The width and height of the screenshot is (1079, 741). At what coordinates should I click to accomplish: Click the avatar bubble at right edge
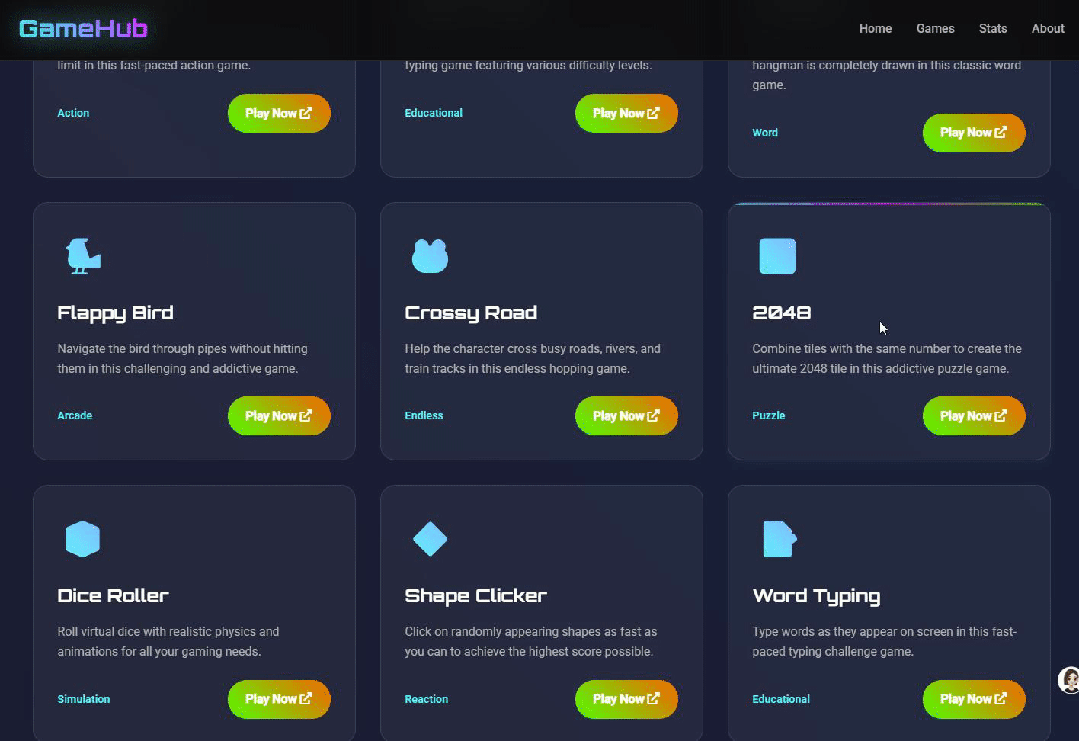point(1069,680)
